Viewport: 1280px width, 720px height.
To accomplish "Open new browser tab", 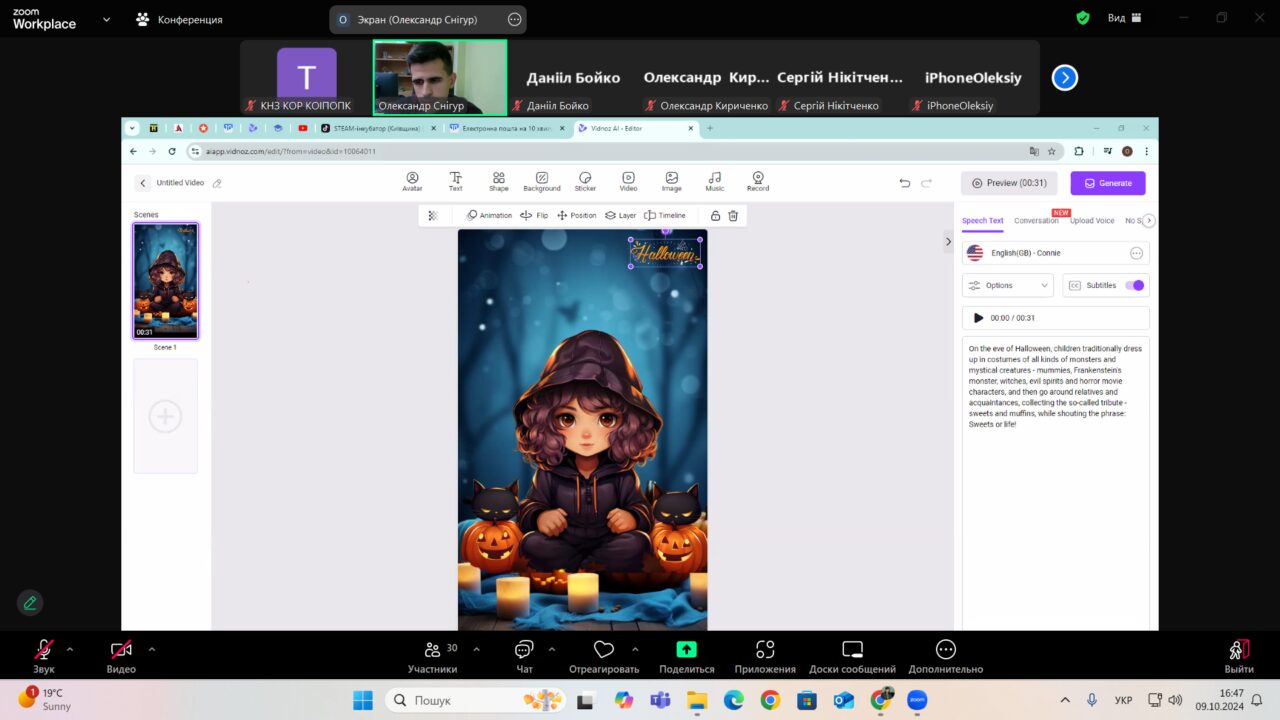I will [710, 128].
